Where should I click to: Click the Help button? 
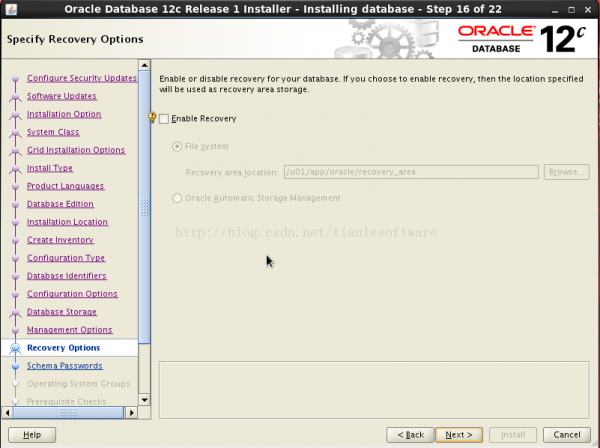[32, 435]
